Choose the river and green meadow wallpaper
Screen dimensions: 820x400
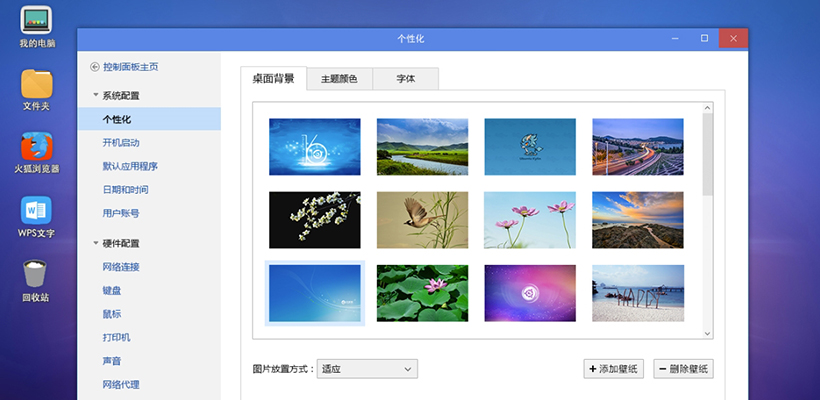[423, 147]
